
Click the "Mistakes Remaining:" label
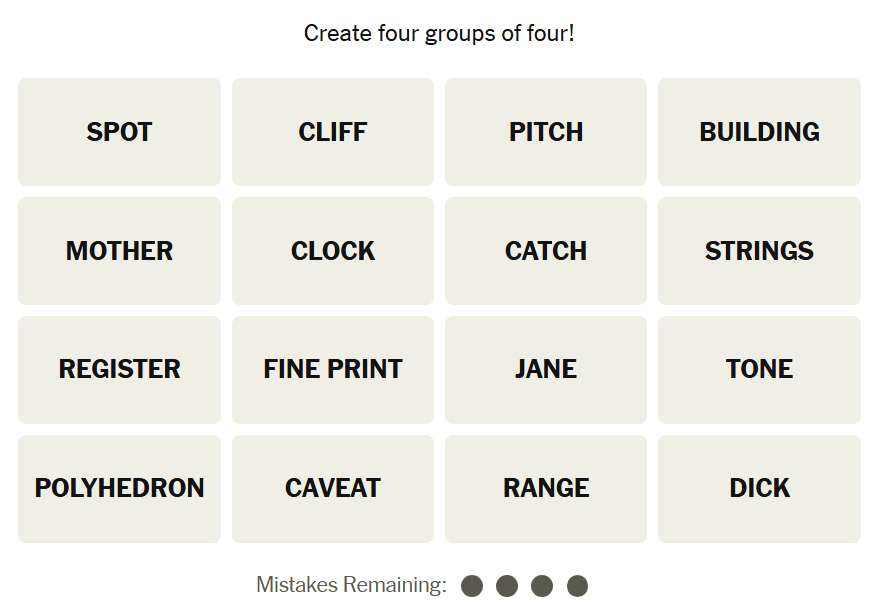(351, 585)
